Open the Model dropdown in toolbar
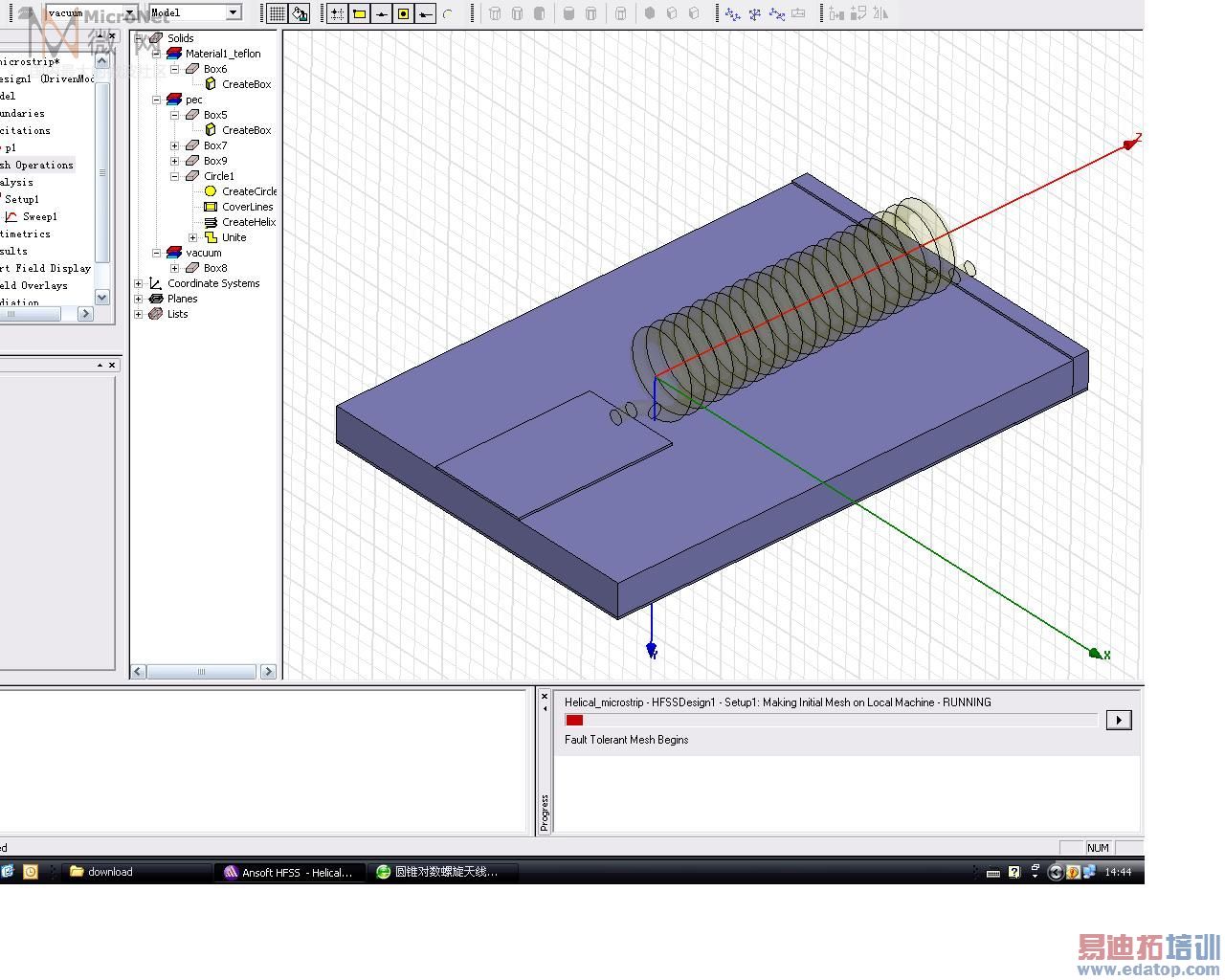The image size is (1225, 980). tap(233, 12)
